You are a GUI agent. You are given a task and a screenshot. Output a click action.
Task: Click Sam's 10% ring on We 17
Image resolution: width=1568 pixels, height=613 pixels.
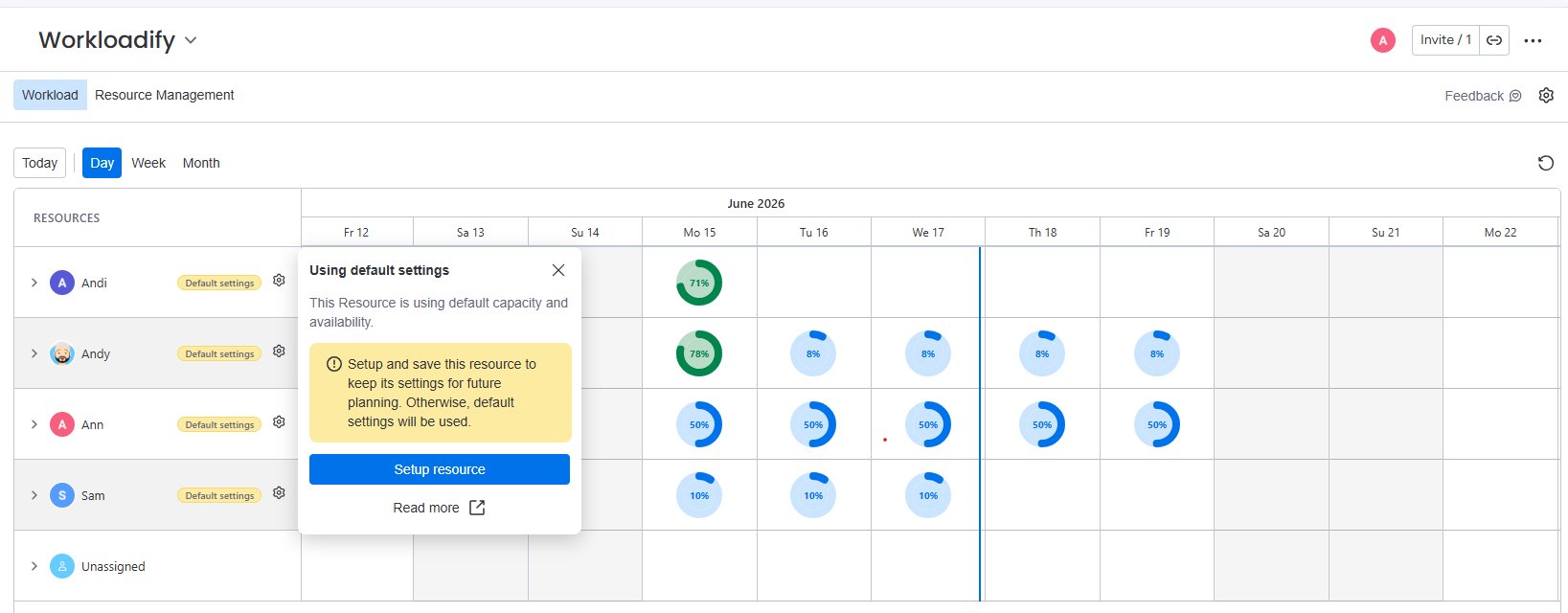pyautogui.click(x=928, y=495)
